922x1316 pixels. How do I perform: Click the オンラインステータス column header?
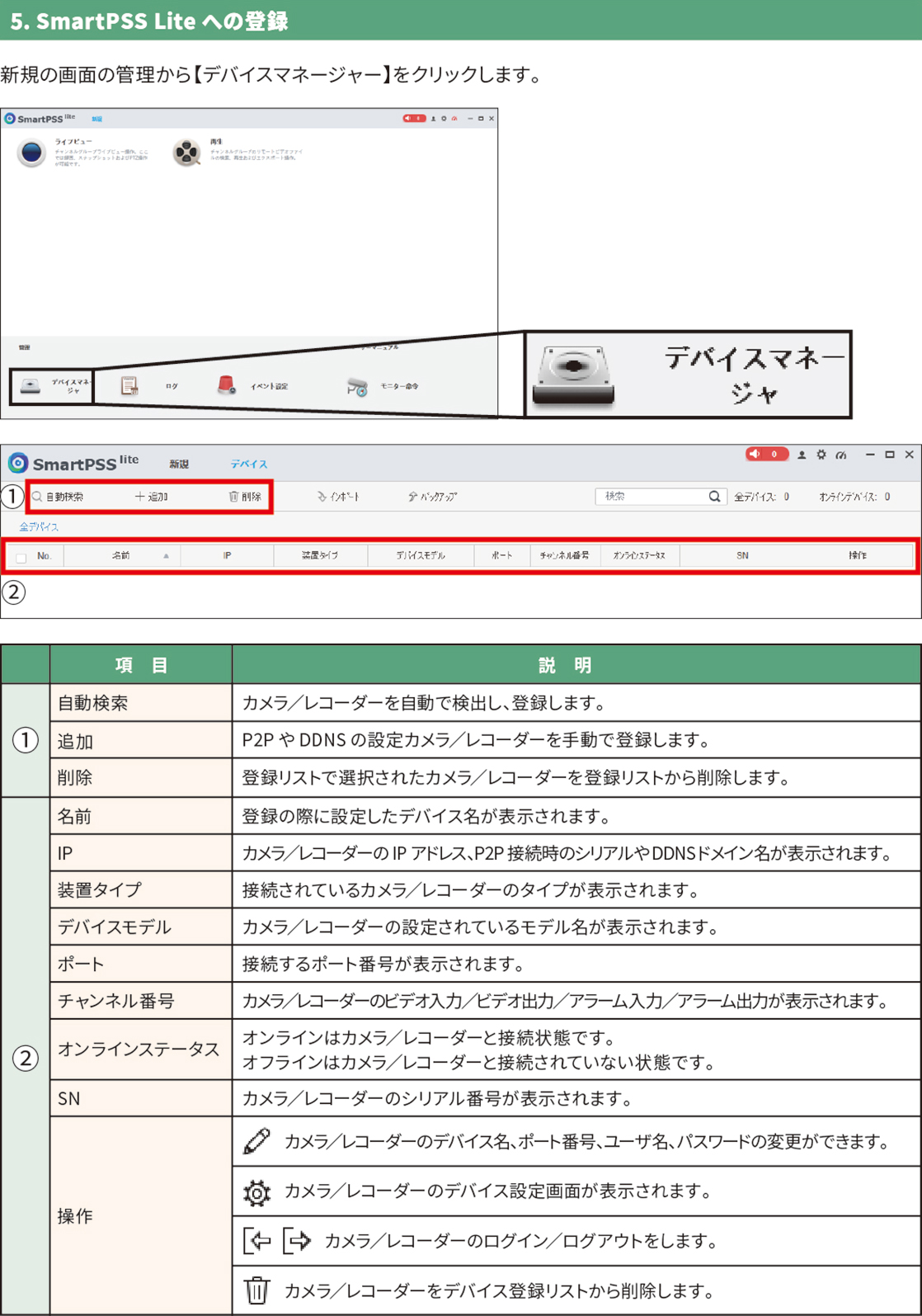pos(639,556)
